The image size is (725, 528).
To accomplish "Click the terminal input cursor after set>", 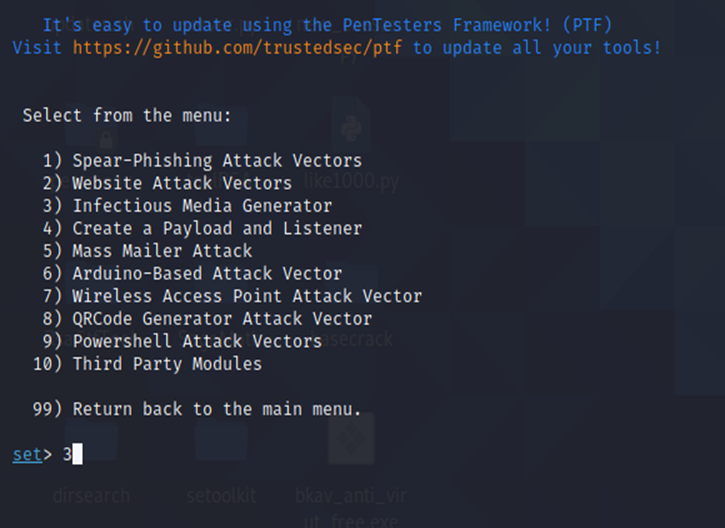I will click(77, 454).
